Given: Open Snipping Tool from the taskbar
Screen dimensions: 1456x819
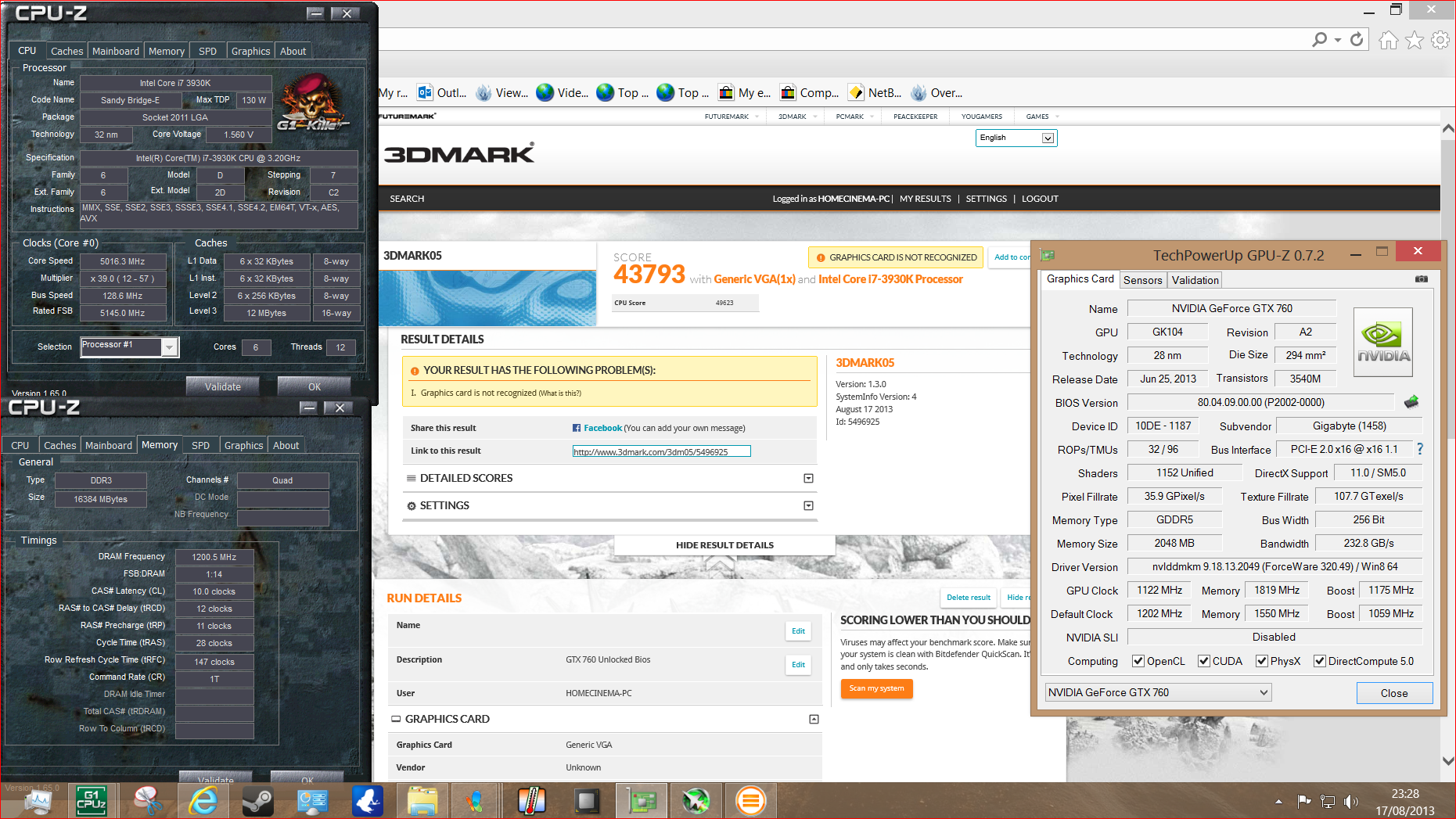Looking at the screenshot, I should pyautogui.click(x=147, y=801).
